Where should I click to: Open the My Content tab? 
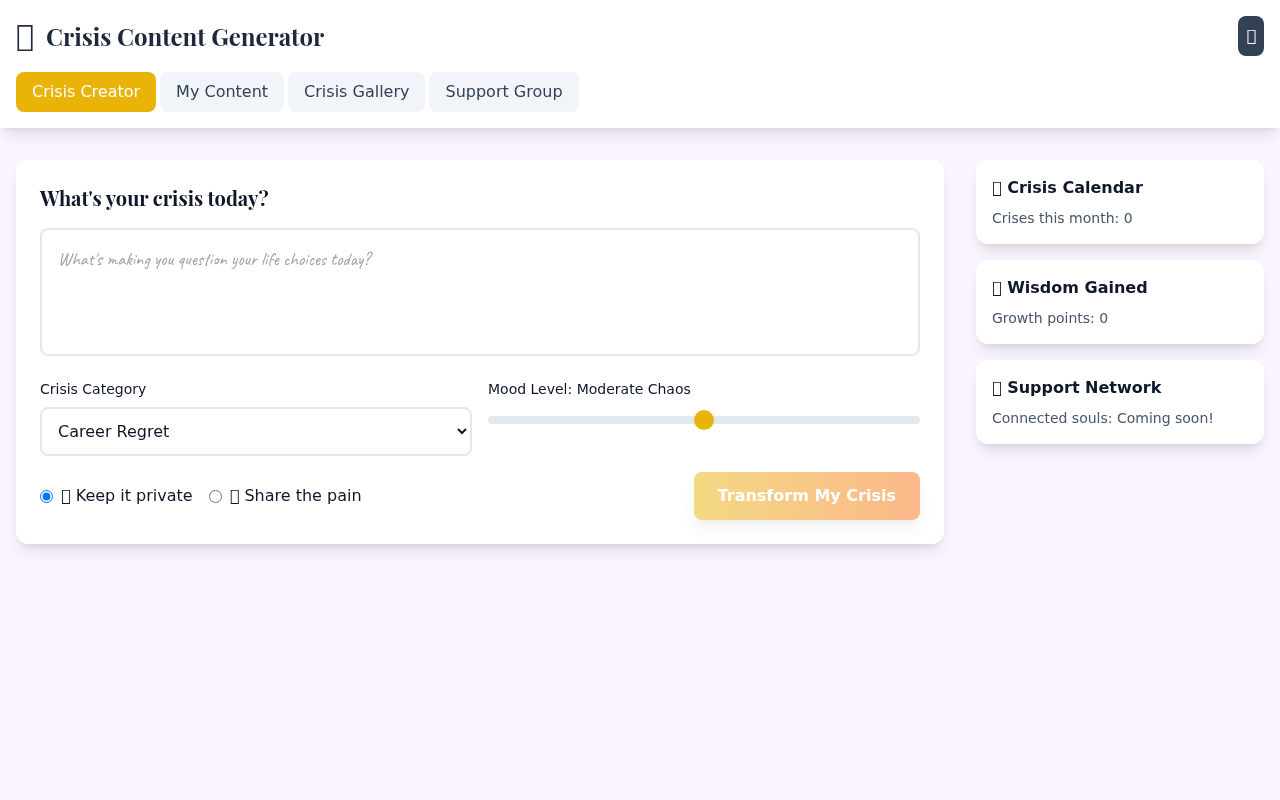(x=222, y=92)
